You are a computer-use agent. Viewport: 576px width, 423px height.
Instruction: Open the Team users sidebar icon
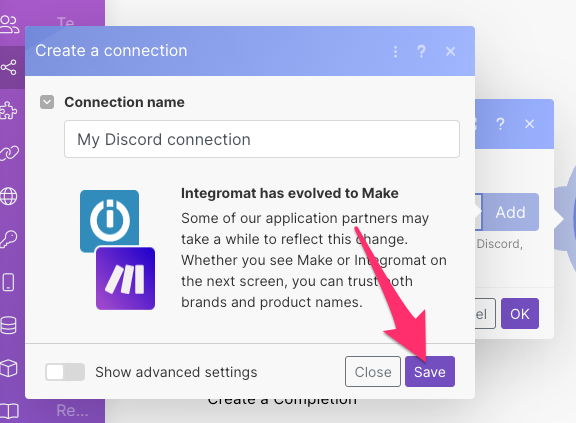9,25
